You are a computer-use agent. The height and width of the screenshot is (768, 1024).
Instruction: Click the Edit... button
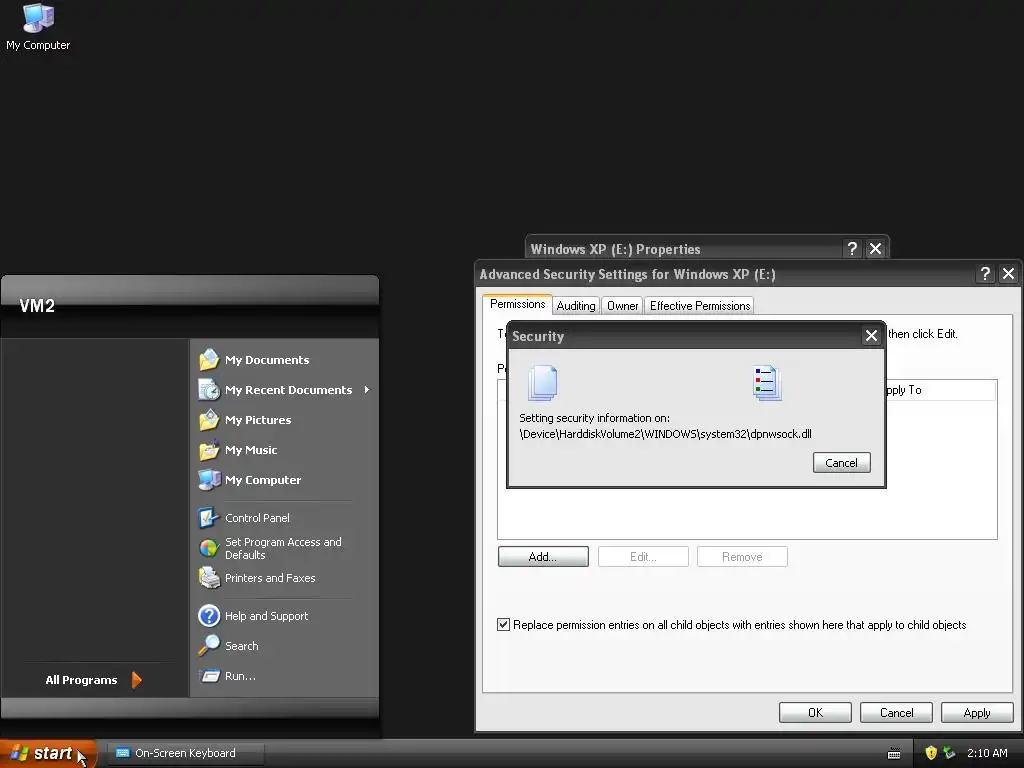[x=643, y=556]
